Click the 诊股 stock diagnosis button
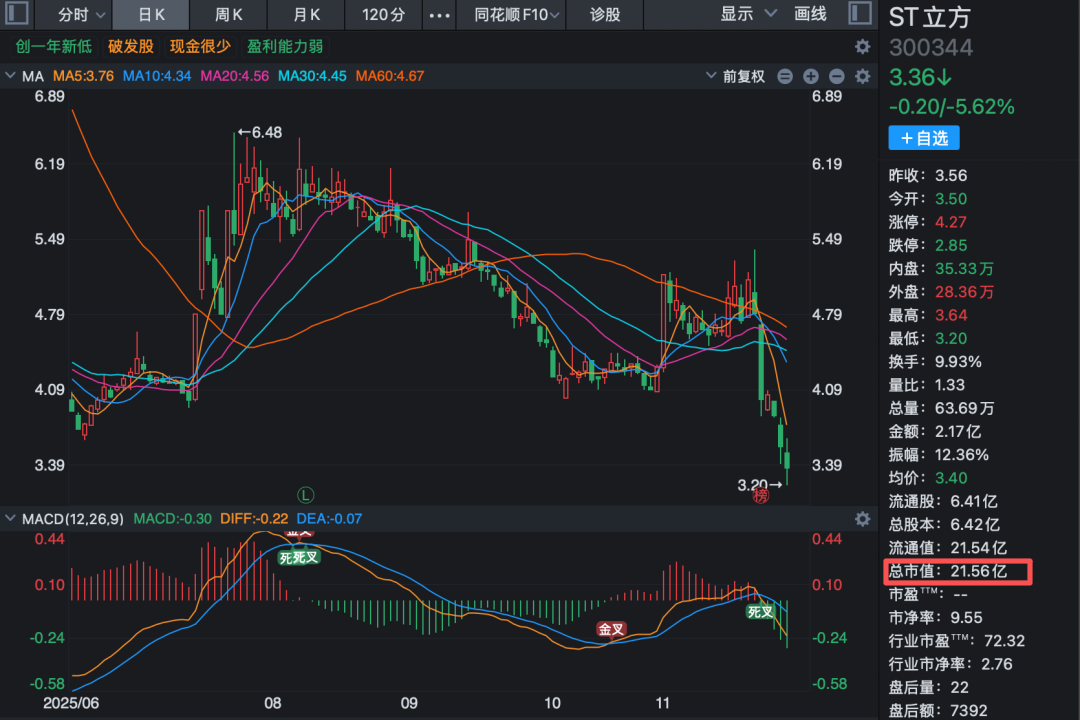This screenshot has height=720, width=1080. [605, 14]
